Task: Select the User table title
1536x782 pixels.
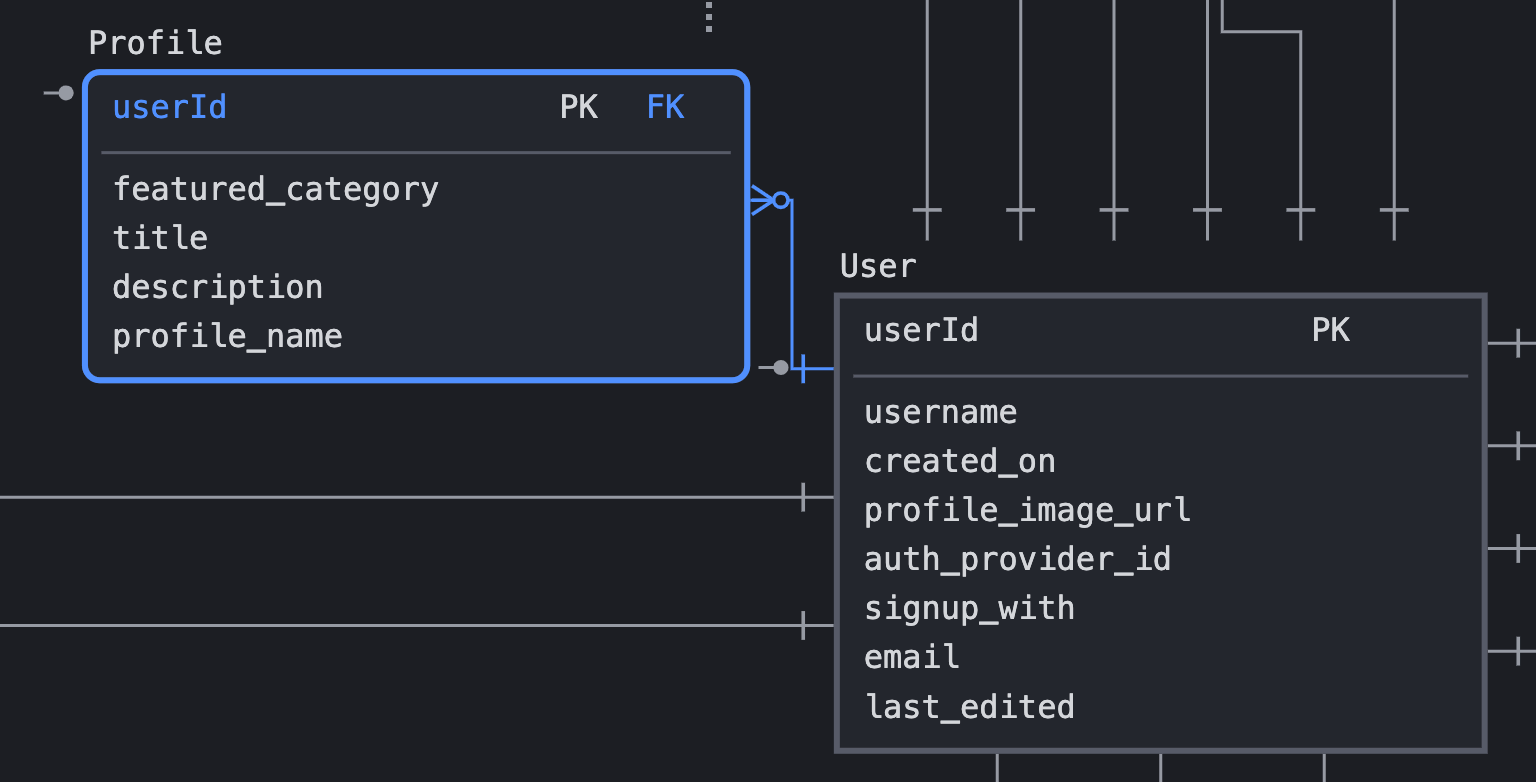Action: [876, 265]
